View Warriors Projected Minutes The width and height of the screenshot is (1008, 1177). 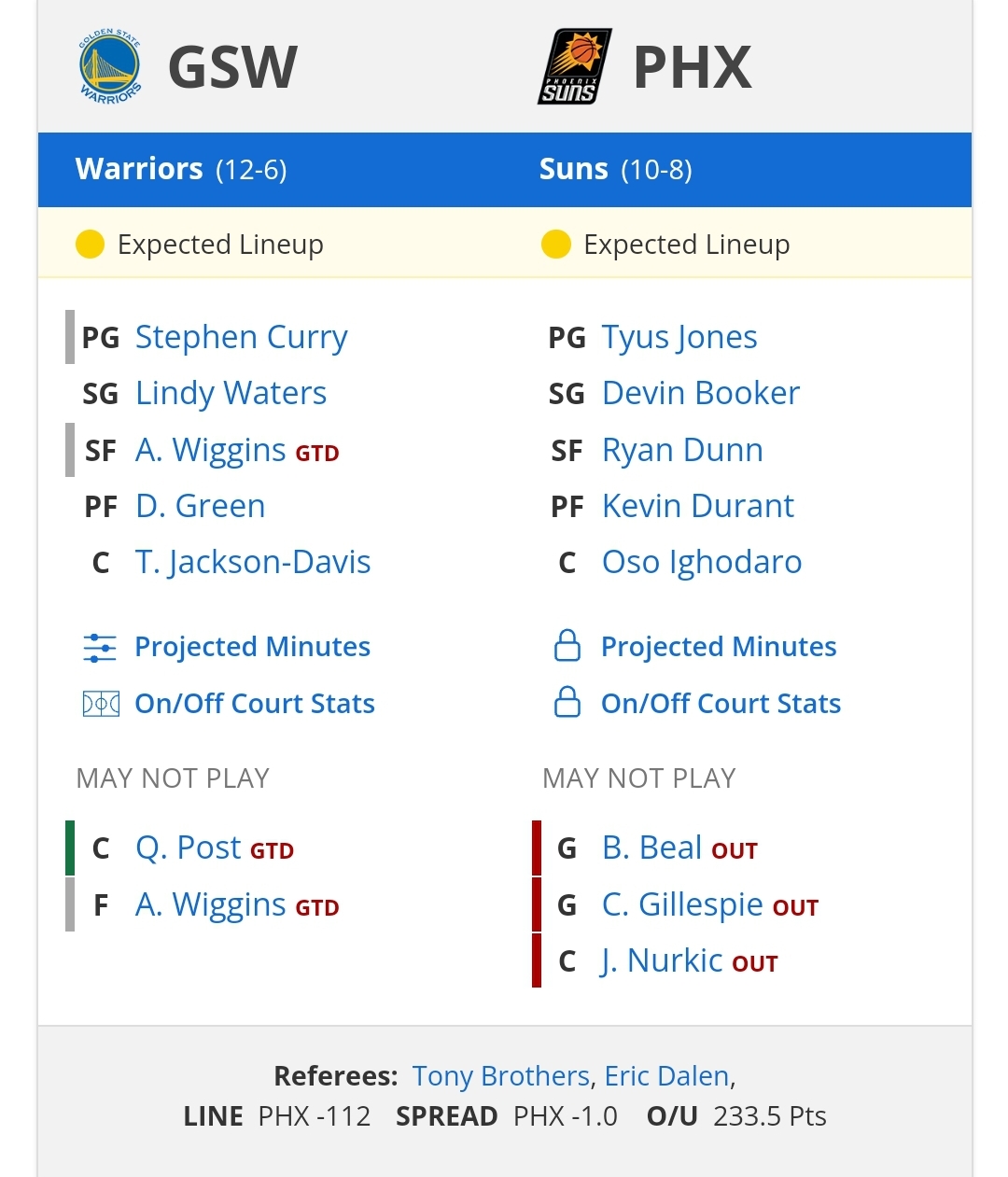click(252, 647)
